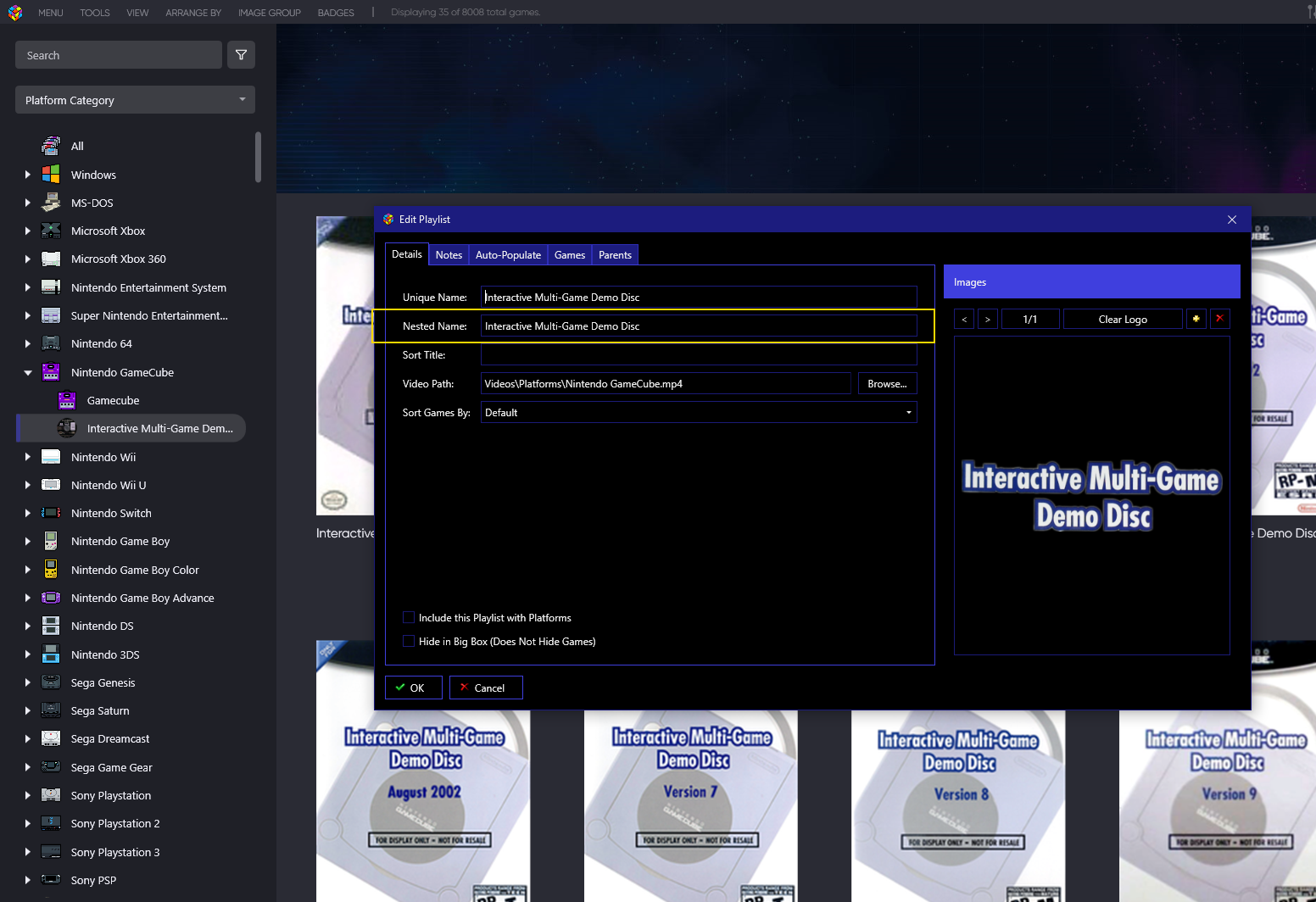Click the Video Path text field
Screen dimensions: 1316x902
click(x=666, y=384)
